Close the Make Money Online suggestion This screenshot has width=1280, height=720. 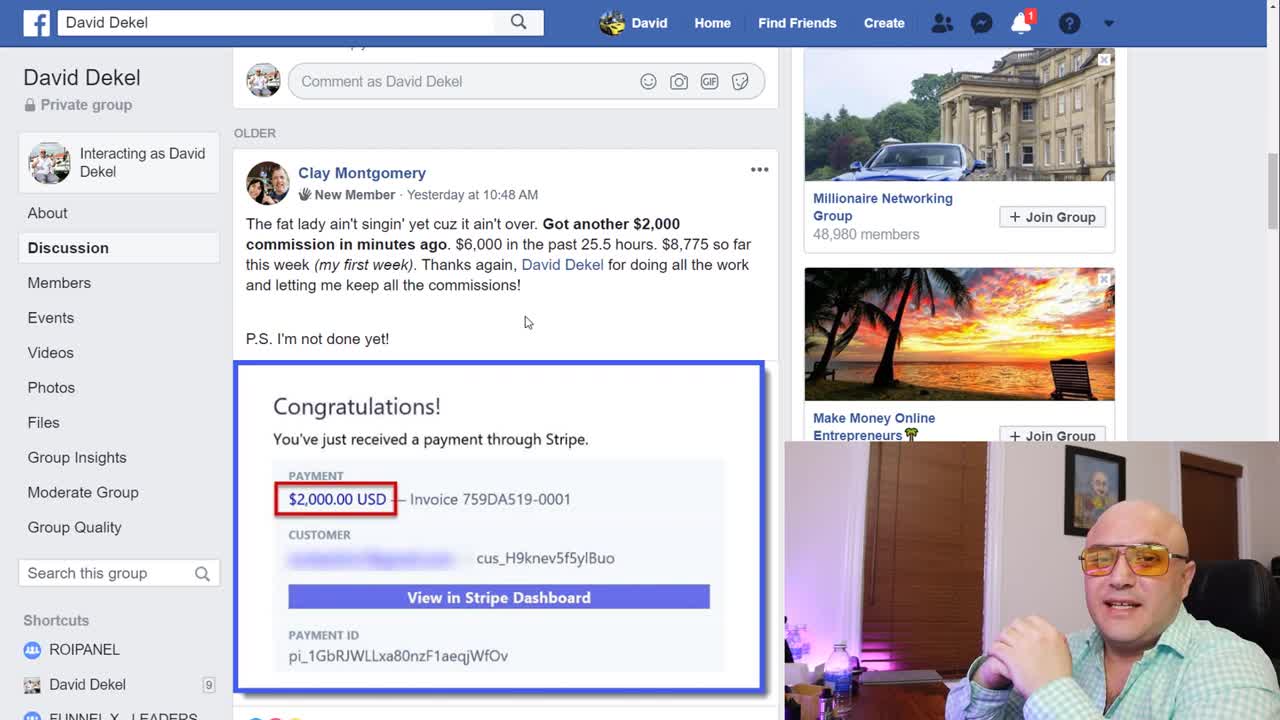coord(1104,280)
